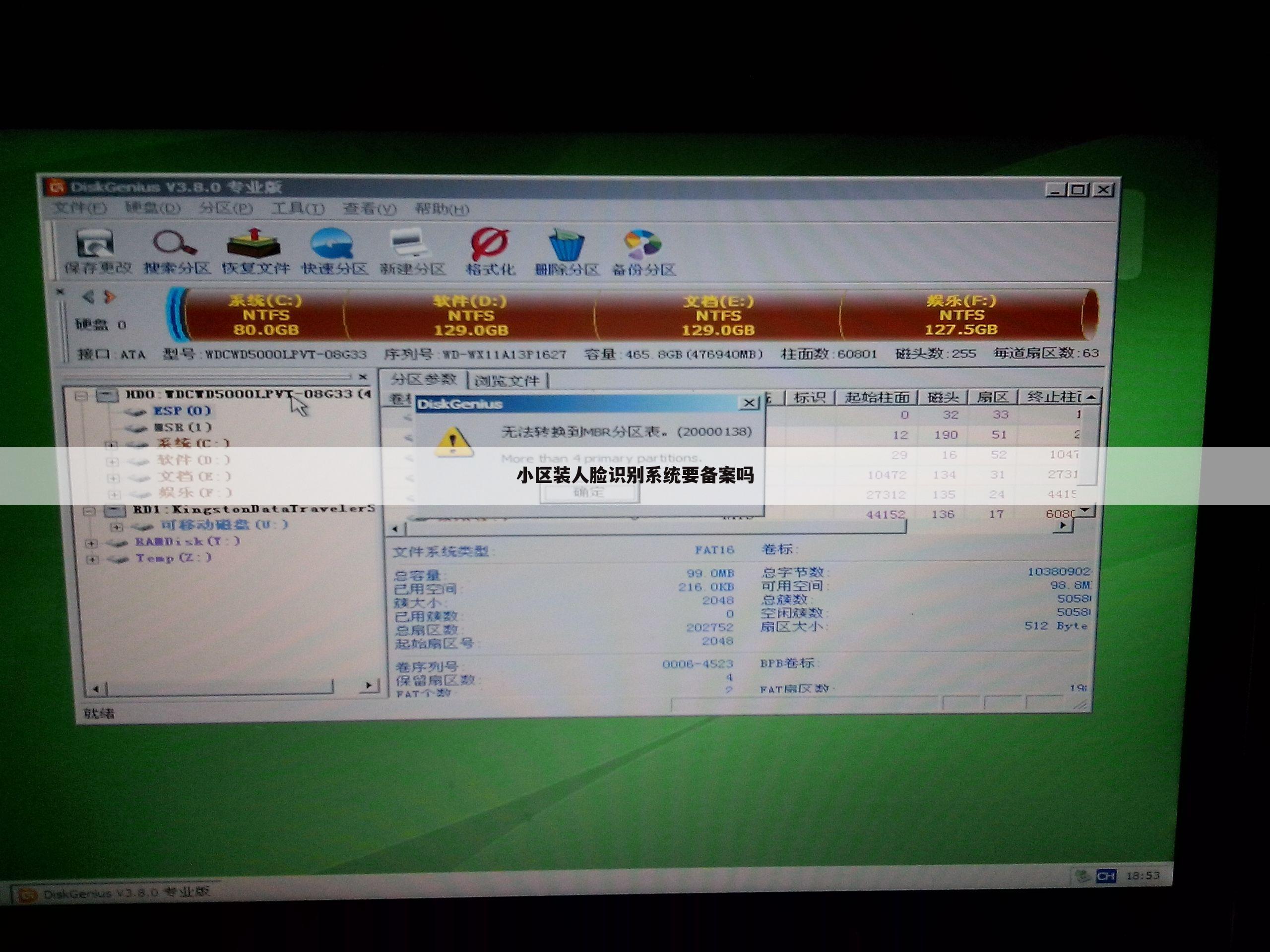This screenshot has height=952, width=1270.
Task: Expand the 可移动磁盘(U:) node
Action: pyautogui.click(x=117, y=527)
